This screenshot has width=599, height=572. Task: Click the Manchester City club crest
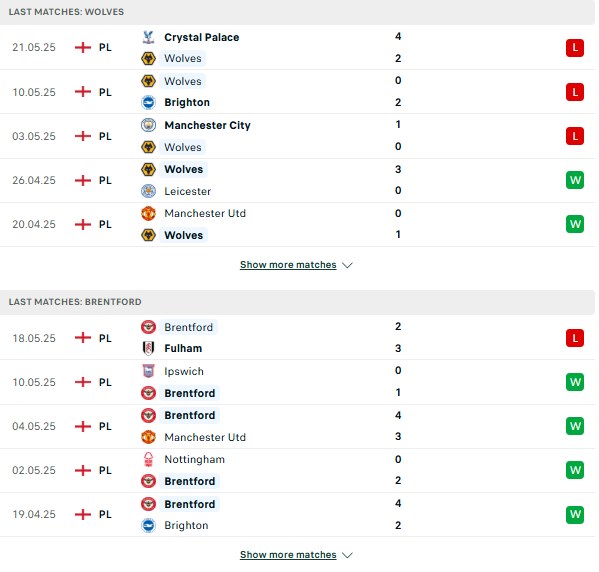148,125
